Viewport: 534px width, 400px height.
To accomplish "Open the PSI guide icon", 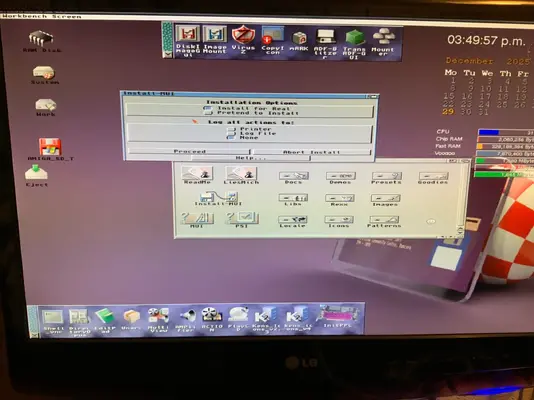I will click(241, 220).
